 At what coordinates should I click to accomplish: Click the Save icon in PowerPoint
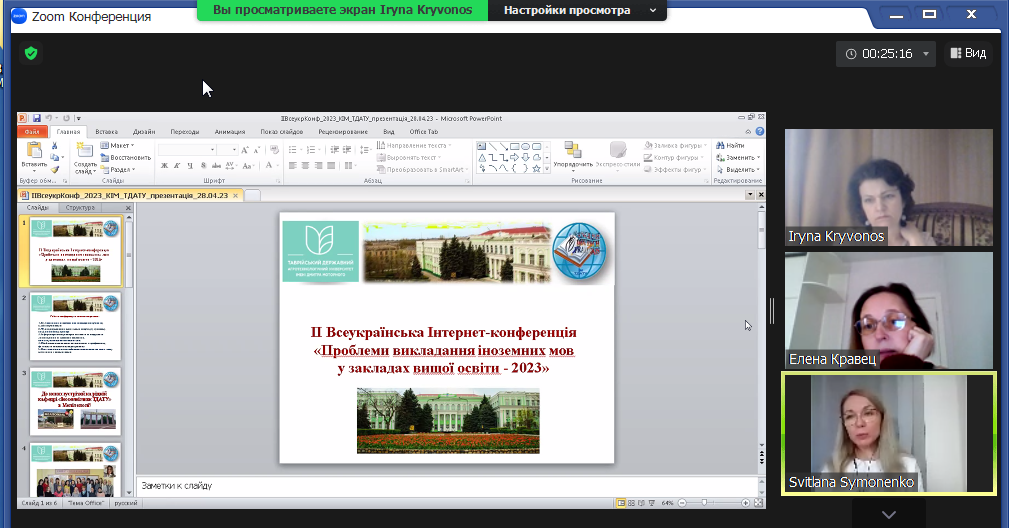[36, 119]
